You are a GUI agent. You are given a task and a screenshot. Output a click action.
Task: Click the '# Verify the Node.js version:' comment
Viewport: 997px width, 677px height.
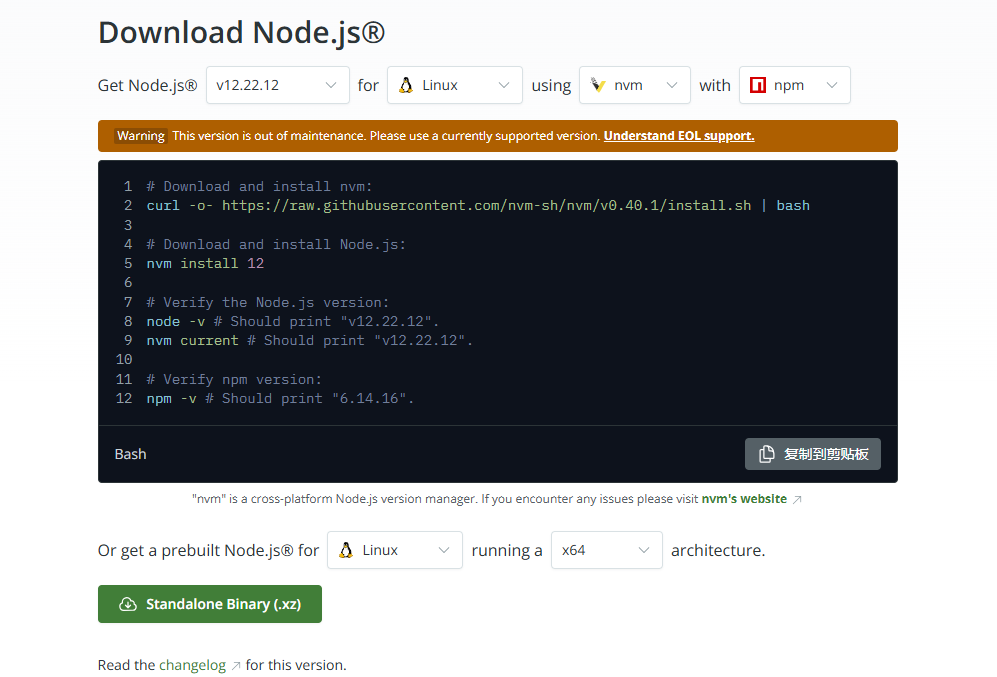[268, 303]
